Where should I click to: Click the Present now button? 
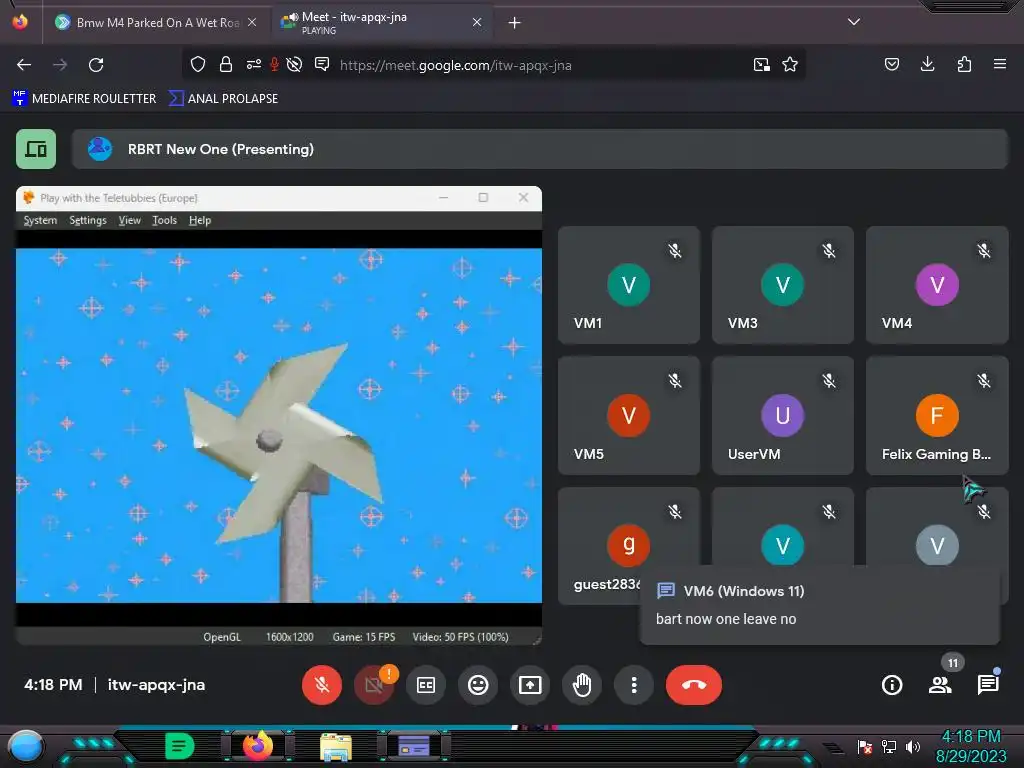530,685
